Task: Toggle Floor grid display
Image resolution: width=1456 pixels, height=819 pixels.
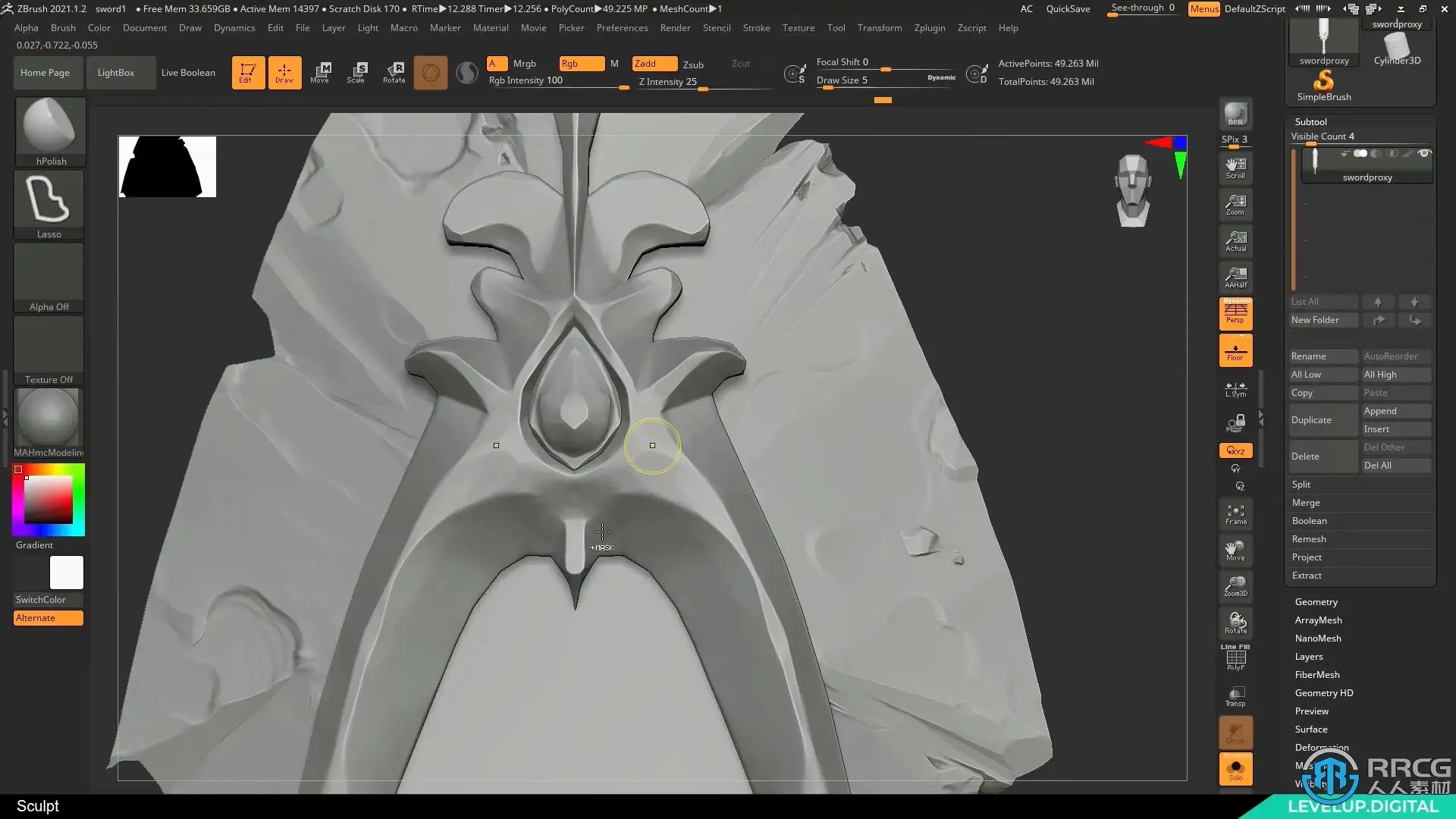Action: [x=1235, y=350]
